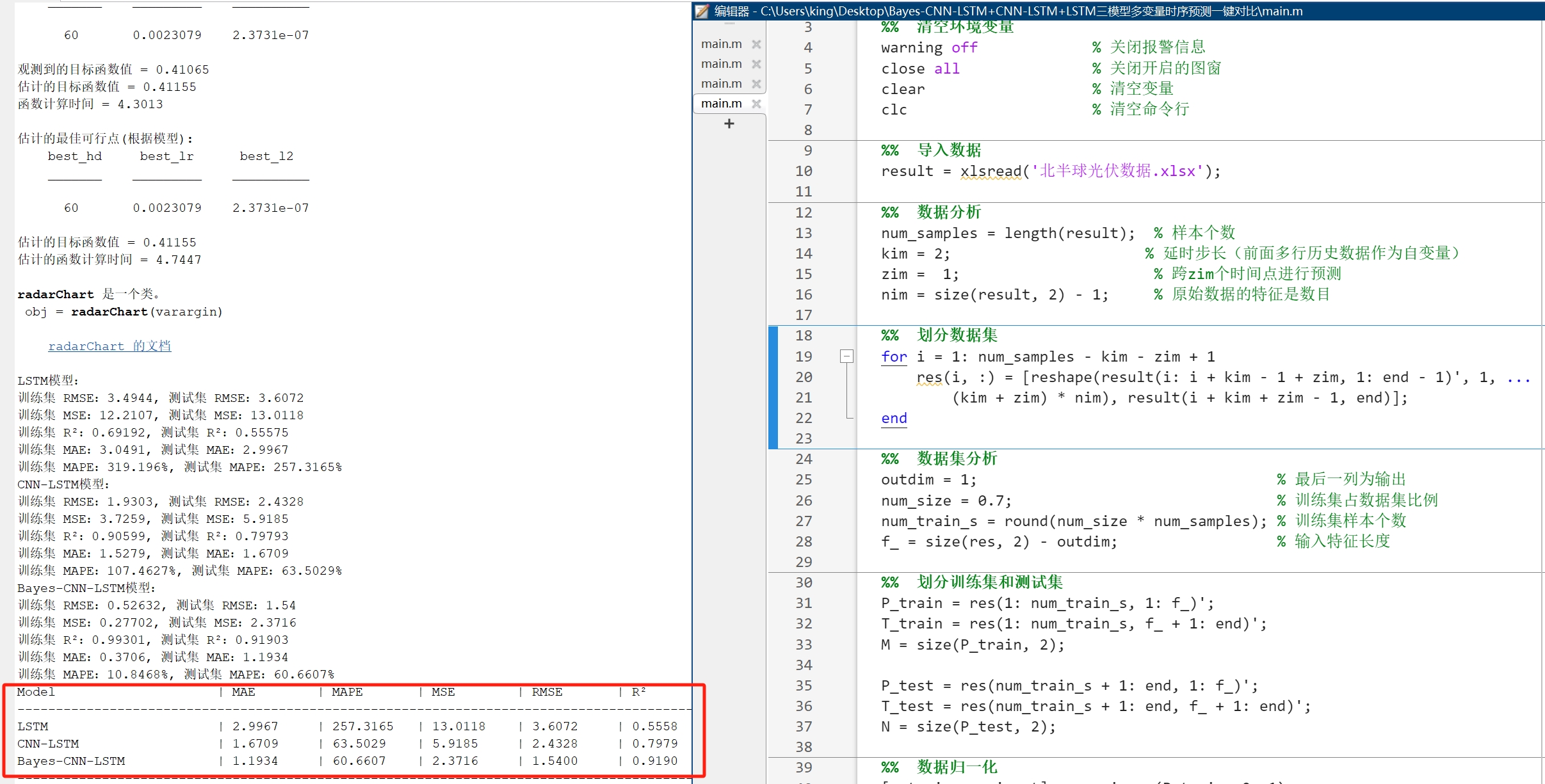1545x784 pixels.
Task: Click the '%% 数据分析' section header
Action: [x=931, y=212]
